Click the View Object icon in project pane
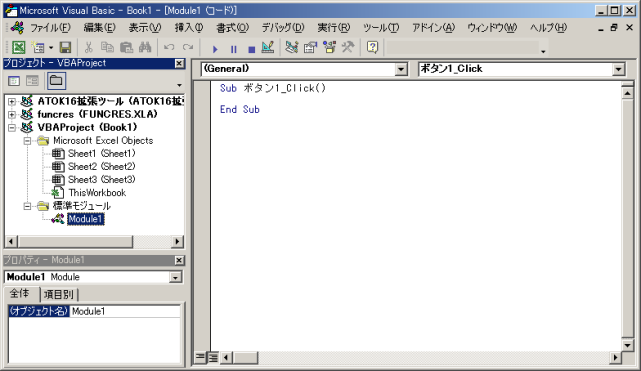Screen dimensions: 641x371 click(x=32, y=81)
